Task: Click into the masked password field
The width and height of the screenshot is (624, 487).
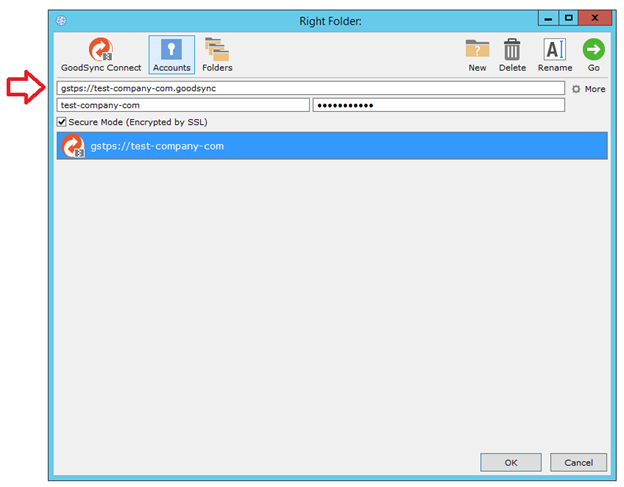Action: tap(438, 105)
